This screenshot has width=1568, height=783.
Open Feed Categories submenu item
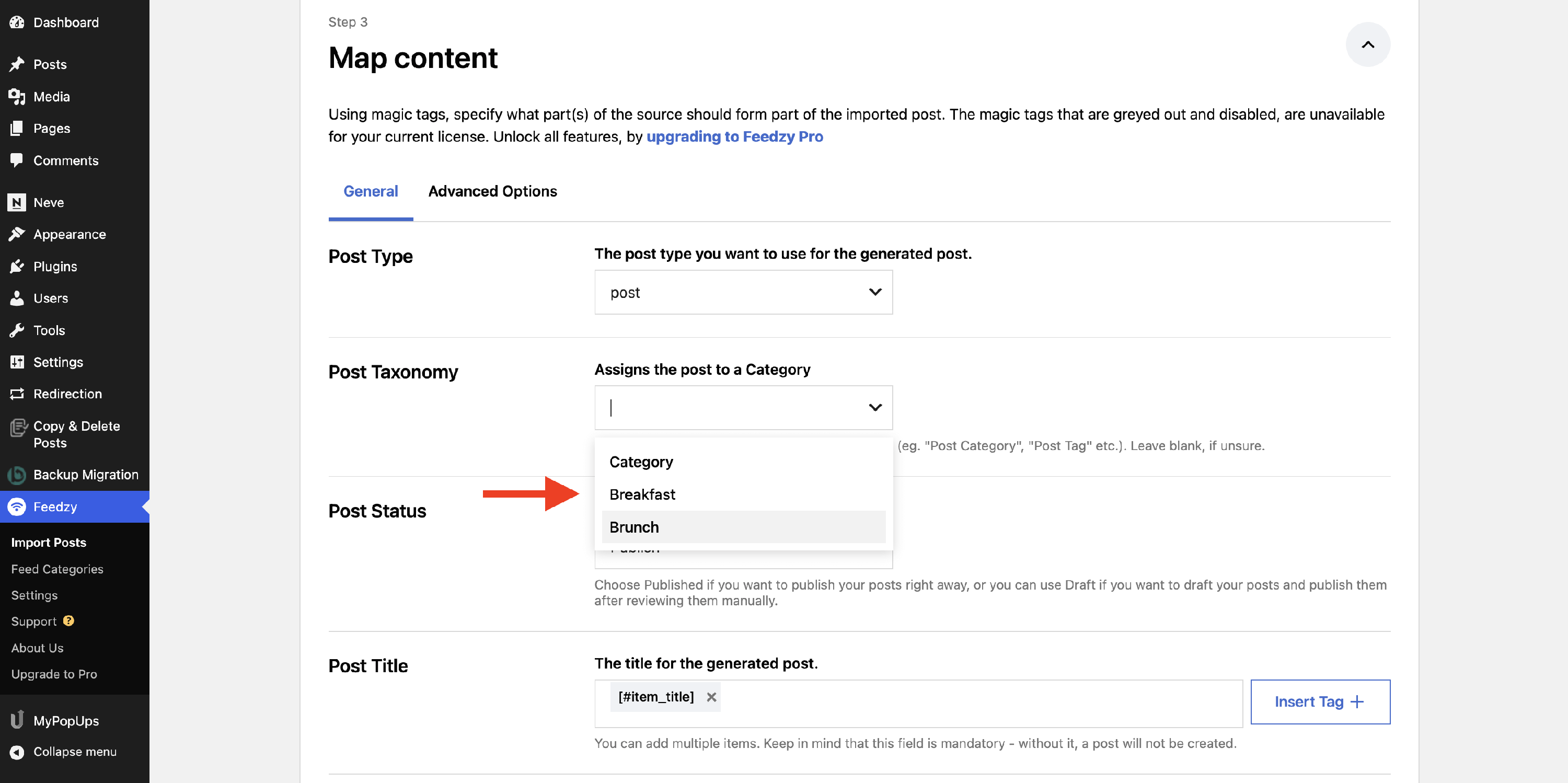click(x=57, y=569)
